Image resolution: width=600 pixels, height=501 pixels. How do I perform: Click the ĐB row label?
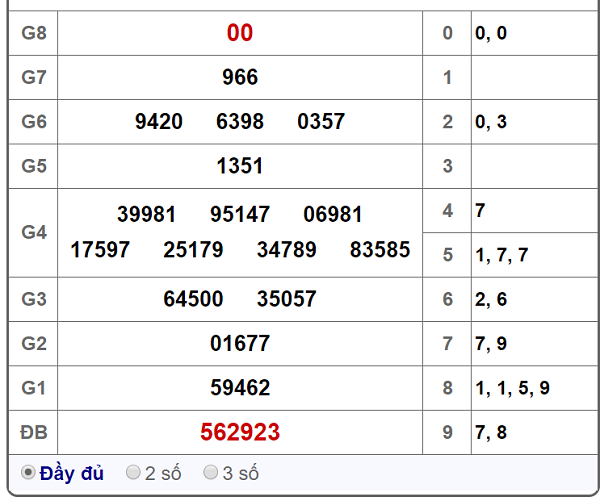point(34,432)
